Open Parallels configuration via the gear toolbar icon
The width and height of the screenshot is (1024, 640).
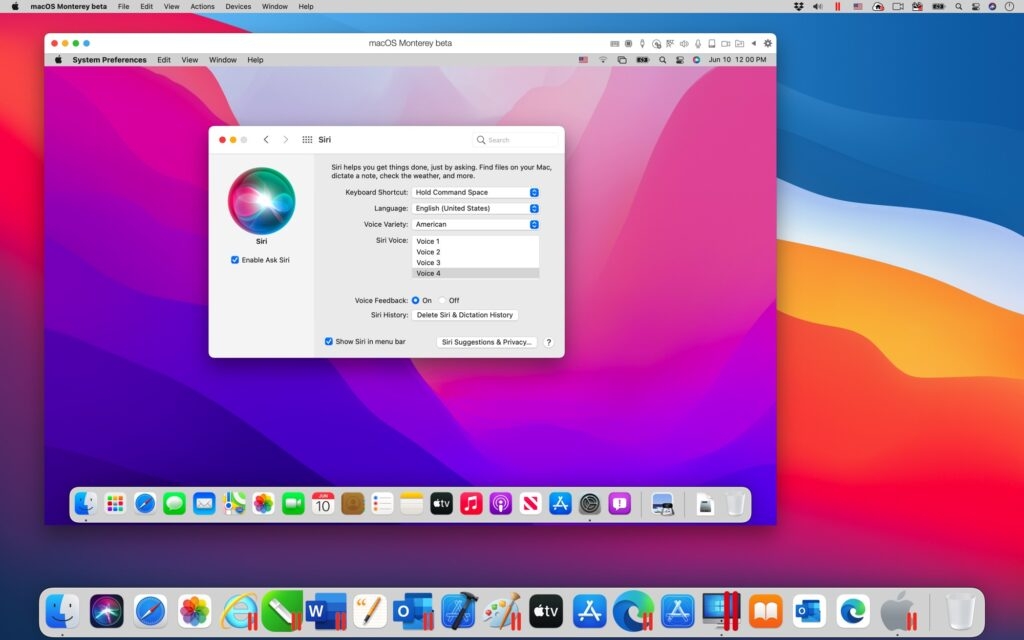[x=768, y=43]
